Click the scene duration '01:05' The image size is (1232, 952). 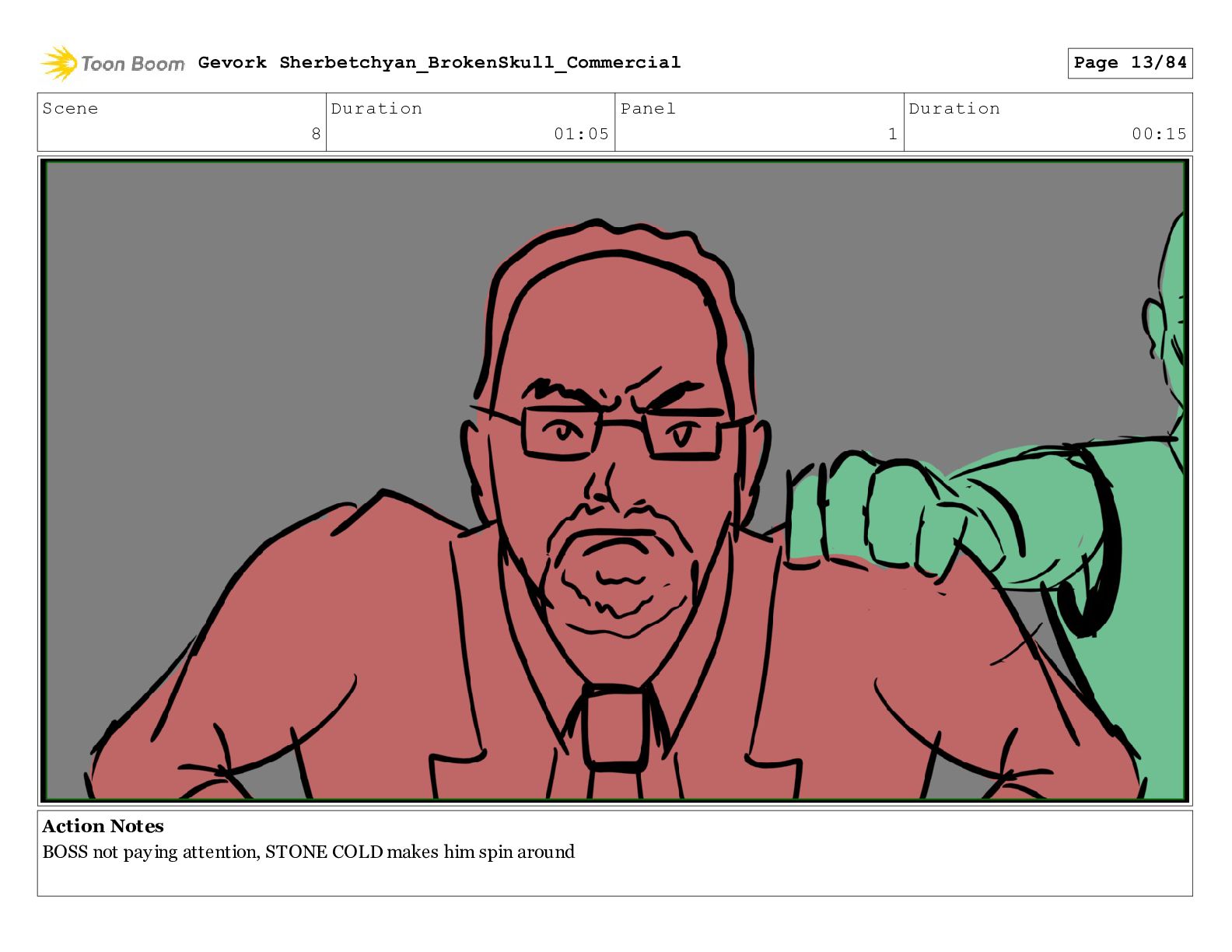pyautogui.click(x=581, y=134)
